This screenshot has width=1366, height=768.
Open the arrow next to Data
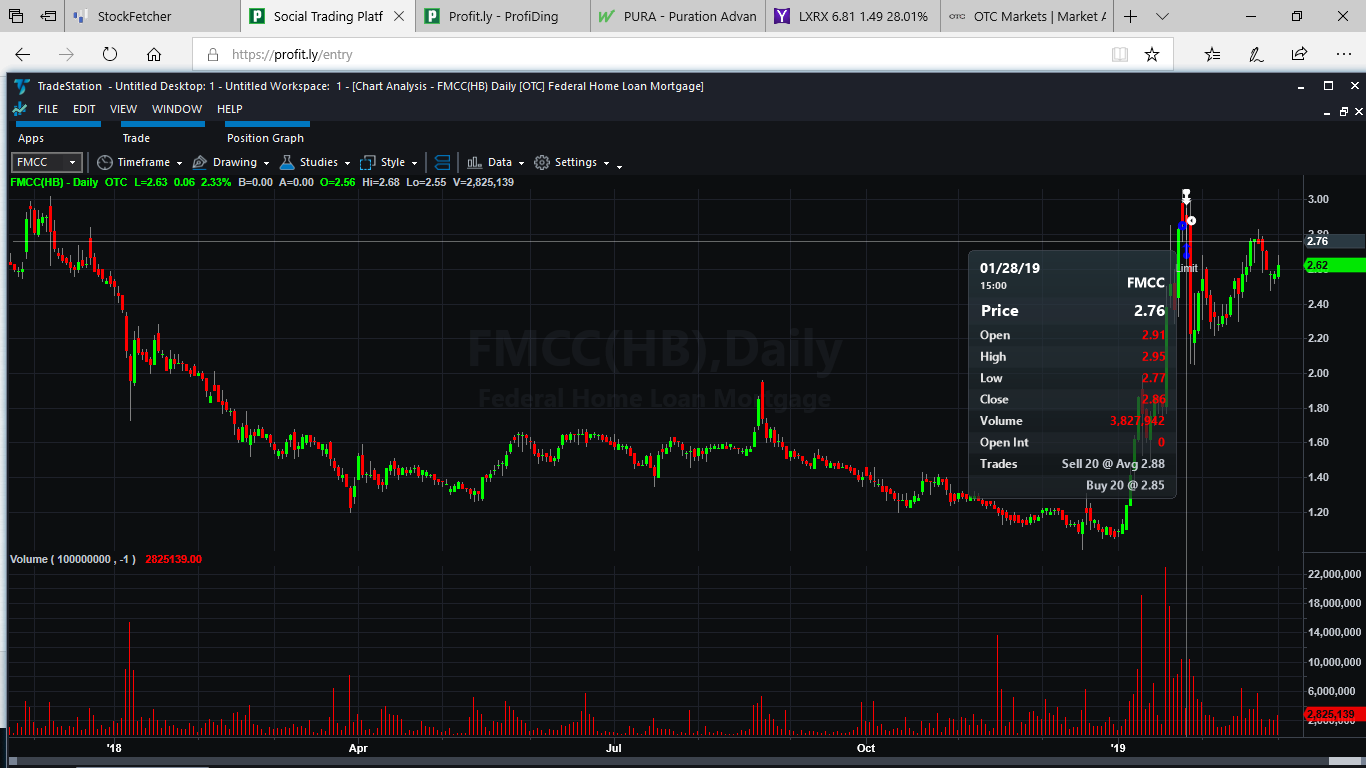pos(521,163)
